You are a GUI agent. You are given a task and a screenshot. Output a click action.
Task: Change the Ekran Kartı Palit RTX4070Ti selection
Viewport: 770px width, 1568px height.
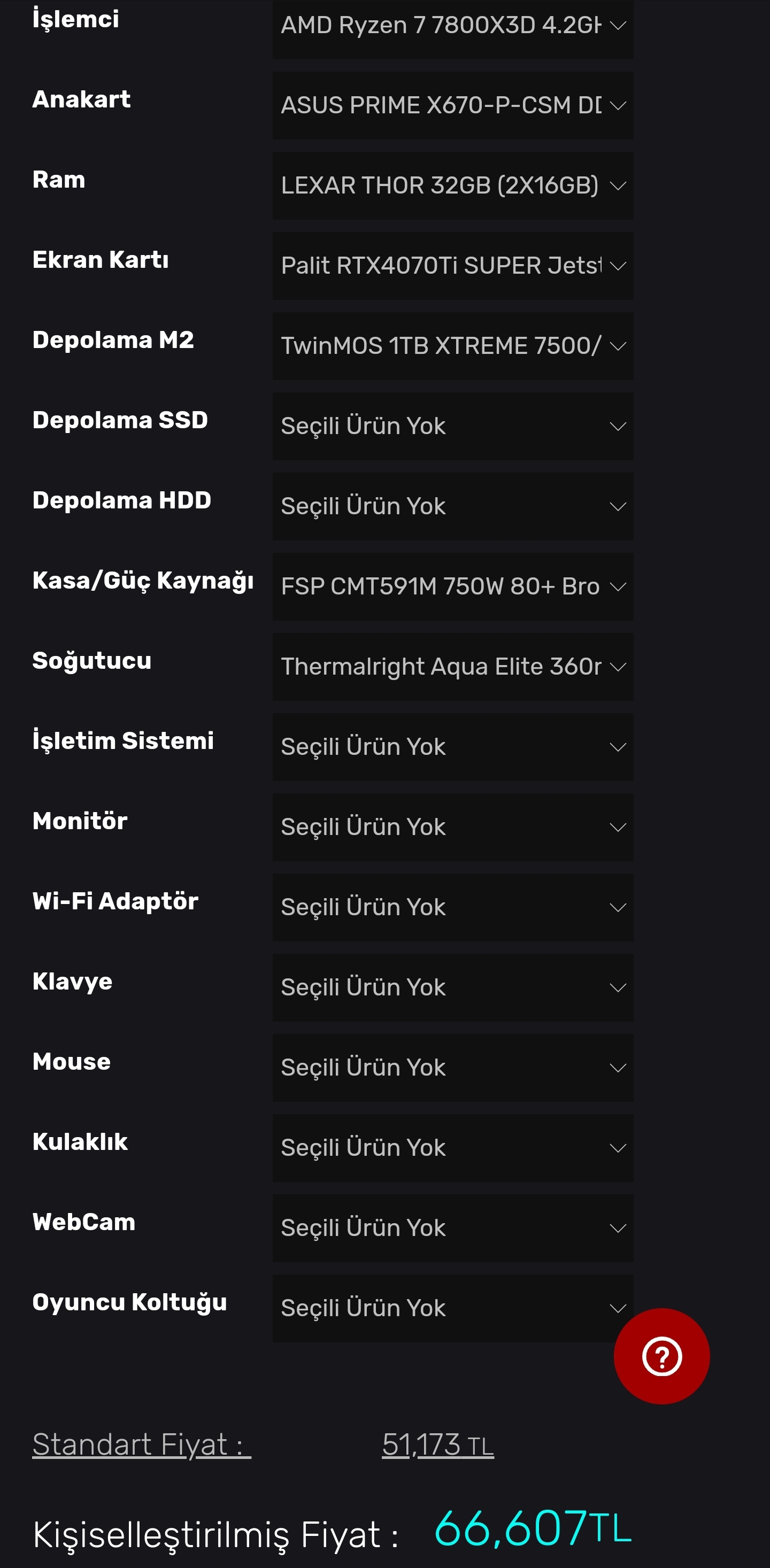[452, 266]
